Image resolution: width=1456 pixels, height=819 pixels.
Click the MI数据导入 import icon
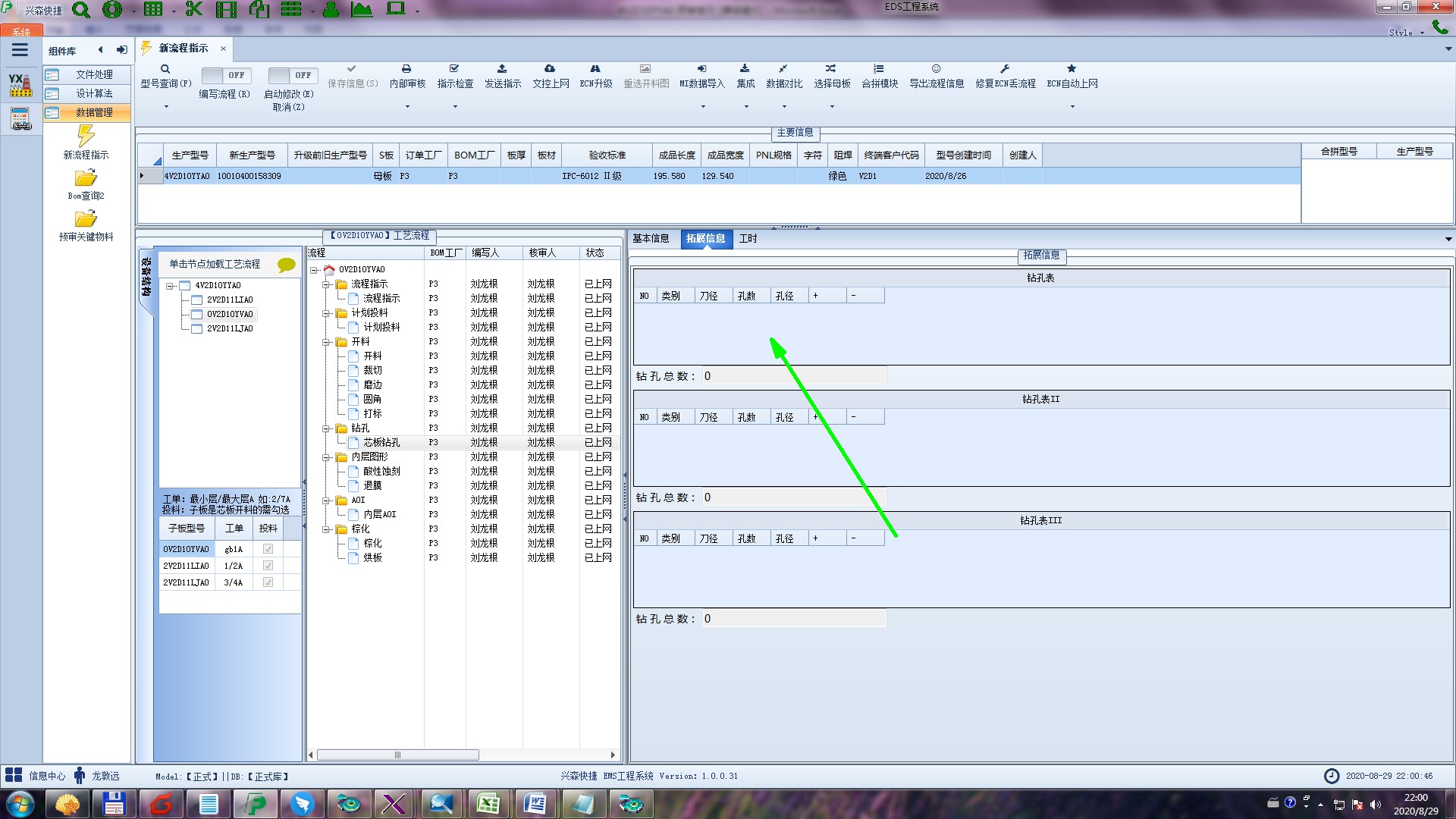pos(701,69)
